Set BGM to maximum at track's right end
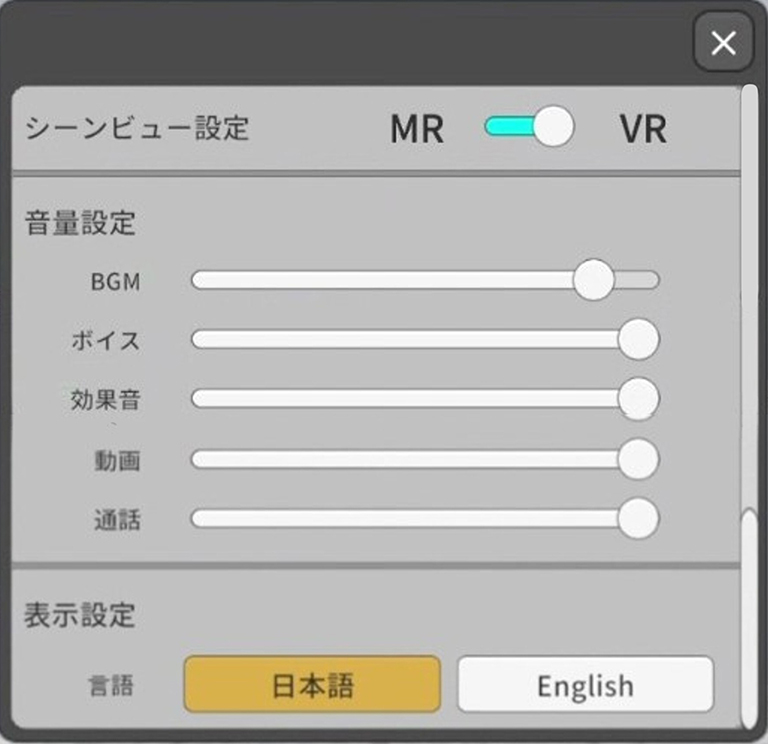Viewport: 768px width, 744px height. click(x=653, y=280)
